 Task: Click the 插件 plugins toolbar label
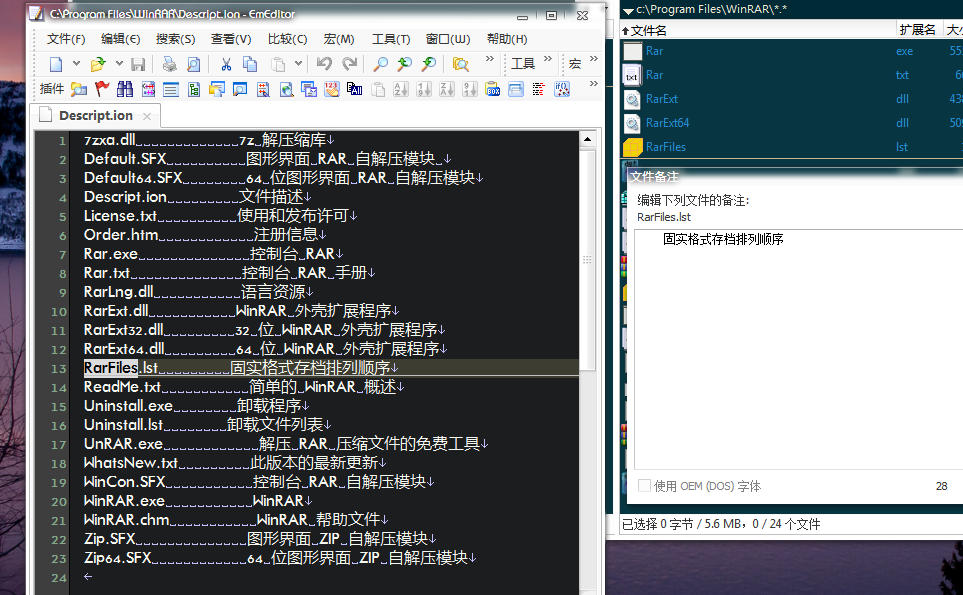pos(52,88)
